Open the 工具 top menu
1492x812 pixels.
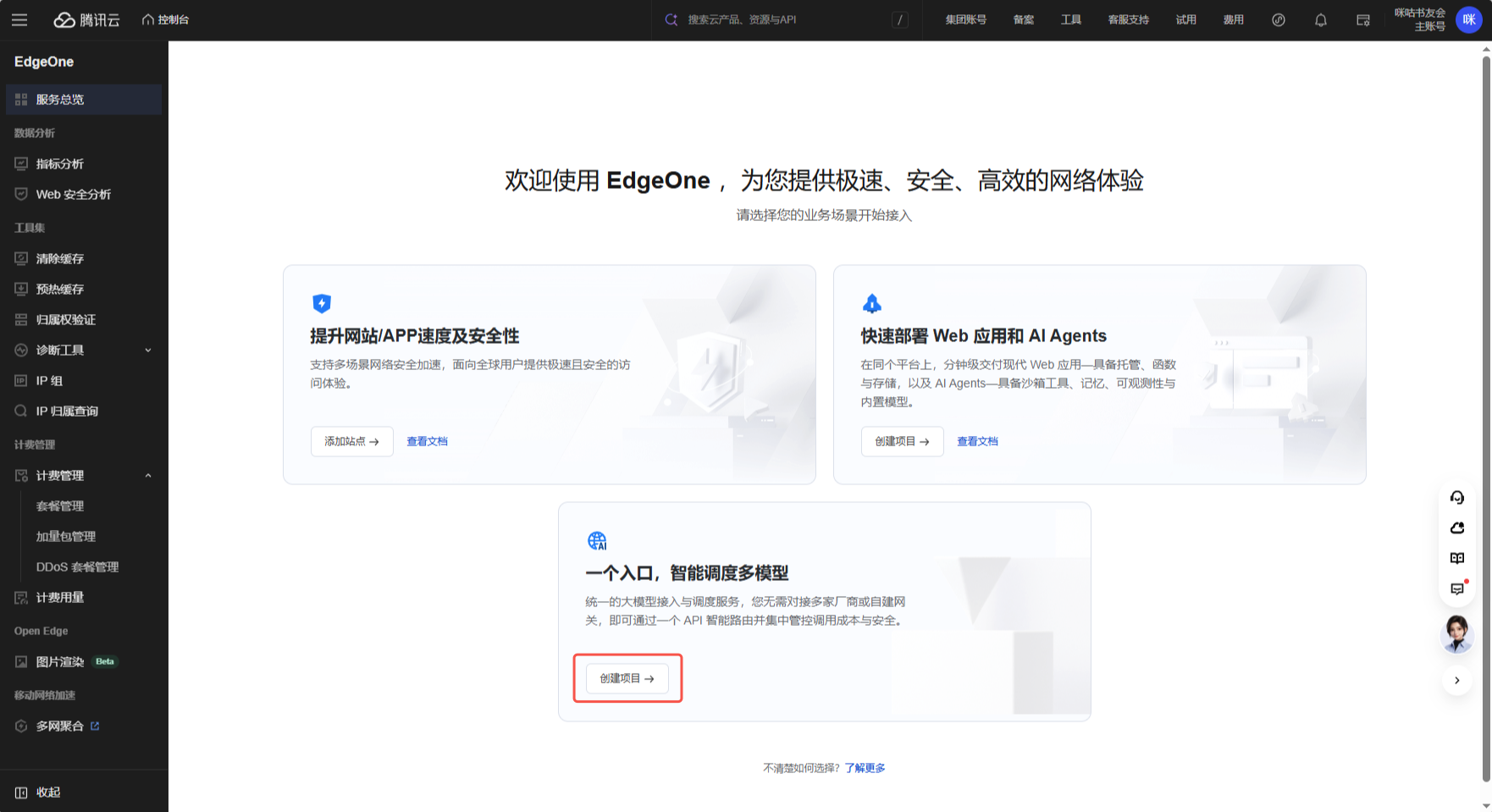click(x=1071, y=19)
